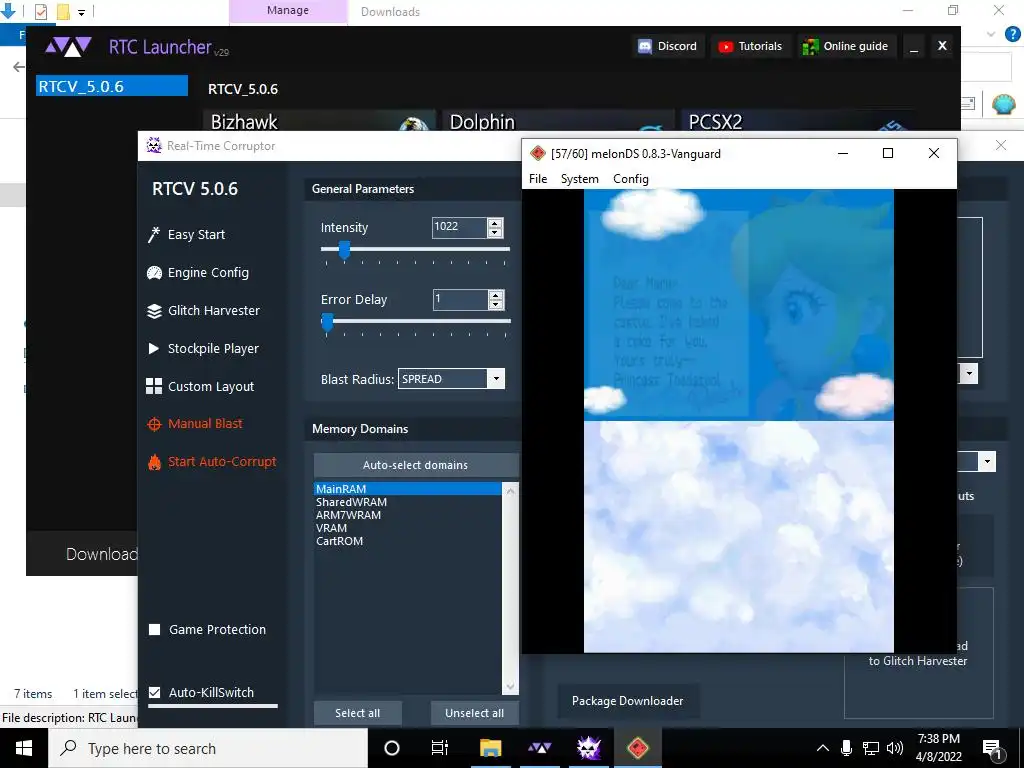Viewport: 1024px width, 768px height.
Task: Click the RTC Launcher logo
Action: pyautogui.click(x=68, y=47)
